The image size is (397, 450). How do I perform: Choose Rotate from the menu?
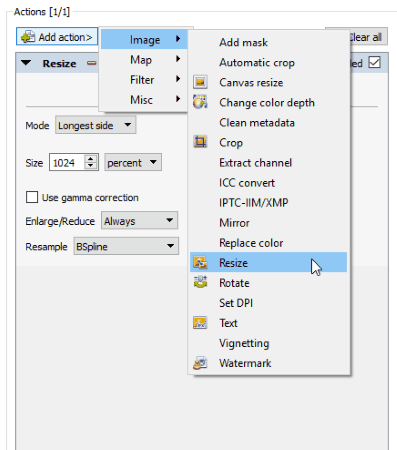click(268, 283)
